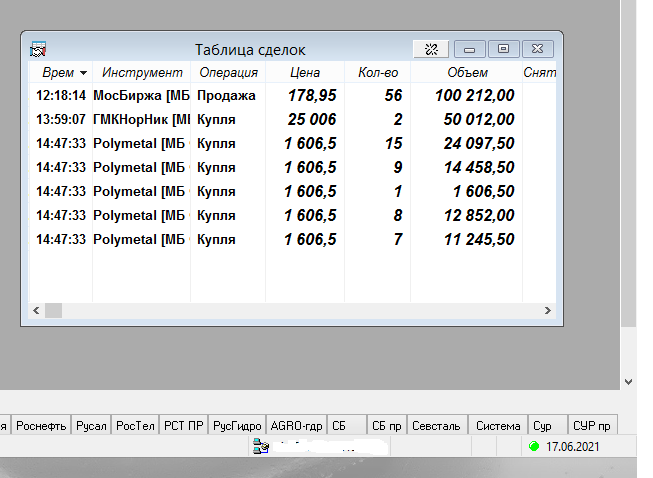This screenshot has height=478, width=653.
Task: Click the table's right scroll arrow
Action: click(548, 311)
